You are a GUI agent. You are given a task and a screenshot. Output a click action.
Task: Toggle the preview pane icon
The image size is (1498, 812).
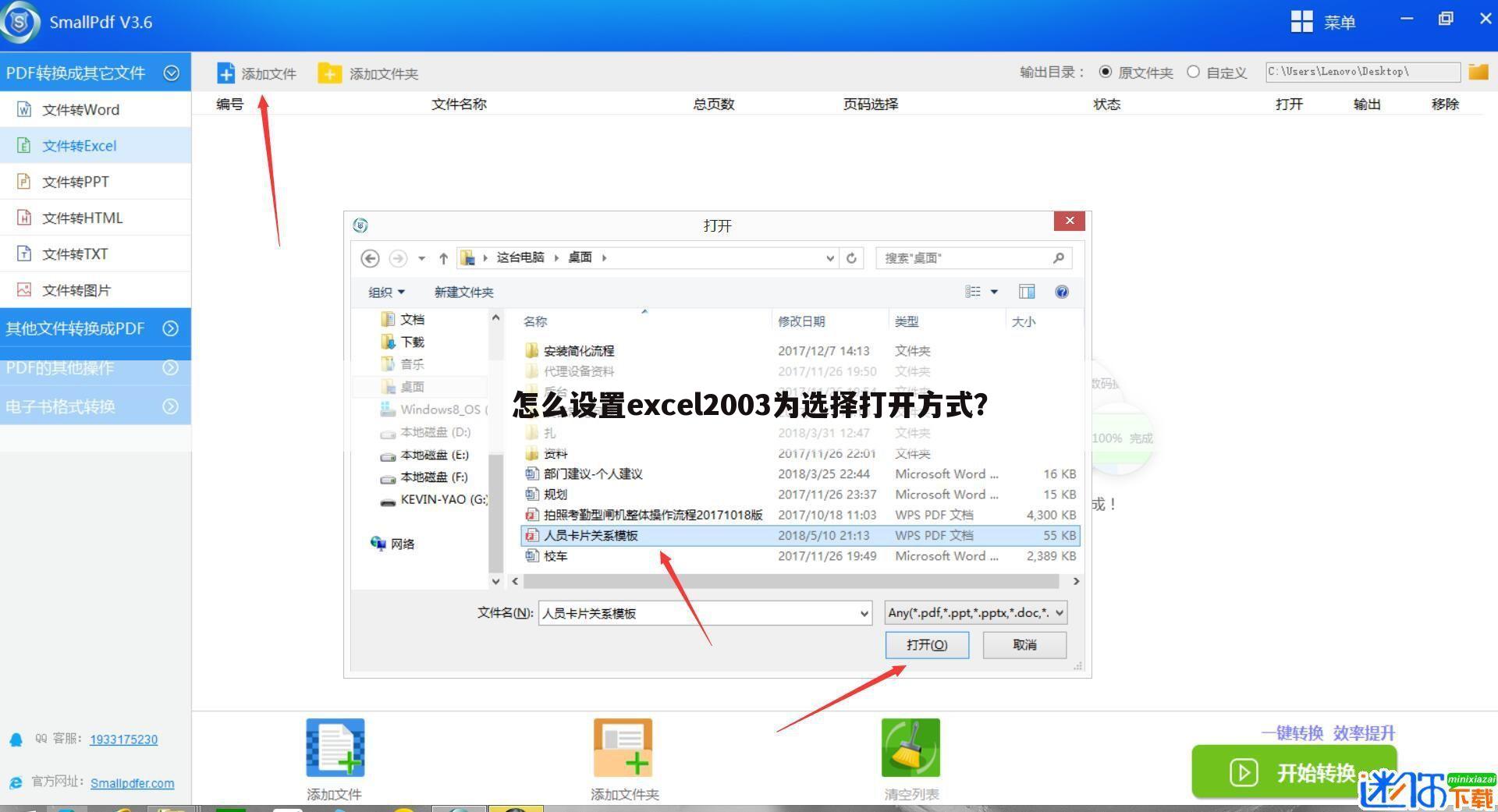pyautogui.click(x=1027, y=292)
